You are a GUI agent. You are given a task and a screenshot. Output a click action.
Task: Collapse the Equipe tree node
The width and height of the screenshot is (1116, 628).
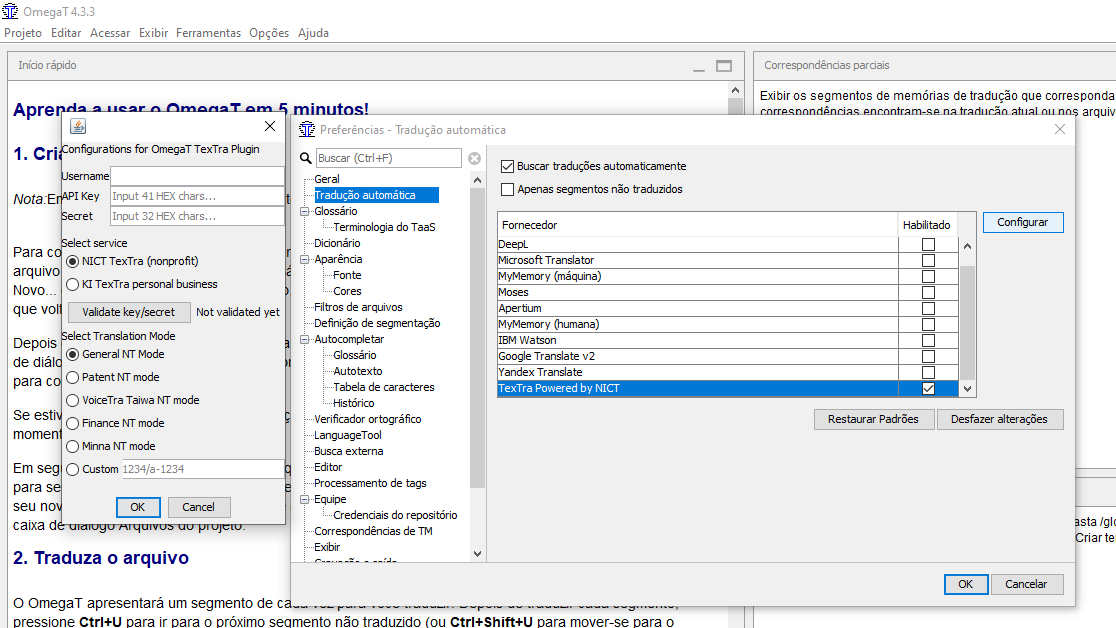305,499
